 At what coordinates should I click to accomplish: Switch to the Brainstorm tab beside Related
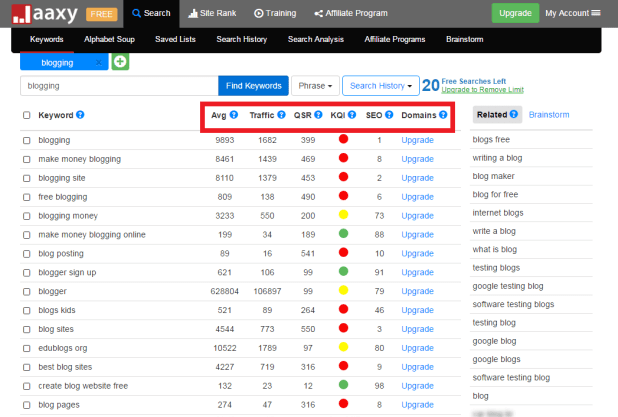(x=549, y=115)
